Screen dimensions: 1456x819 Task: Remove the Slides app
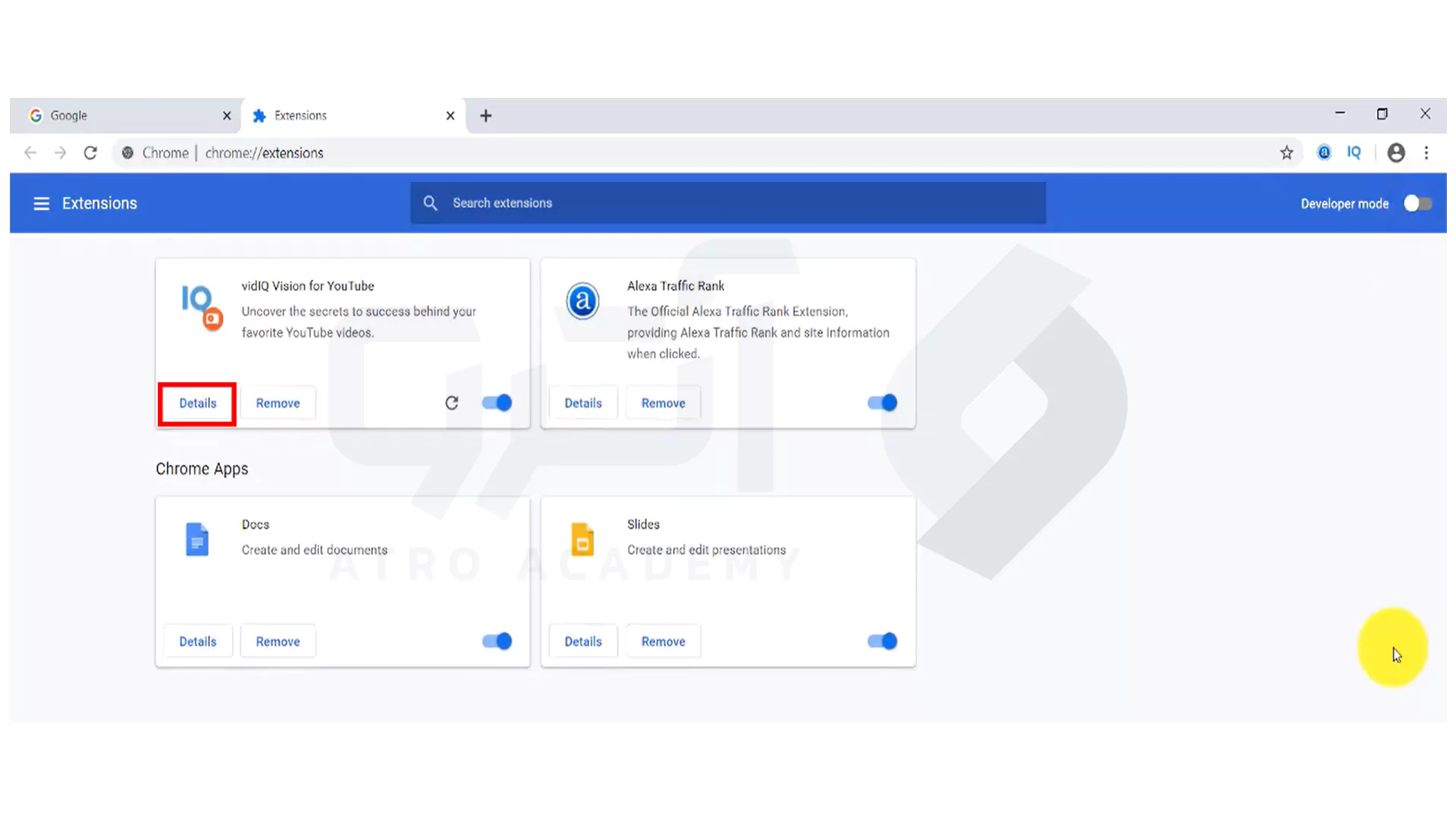663,642
